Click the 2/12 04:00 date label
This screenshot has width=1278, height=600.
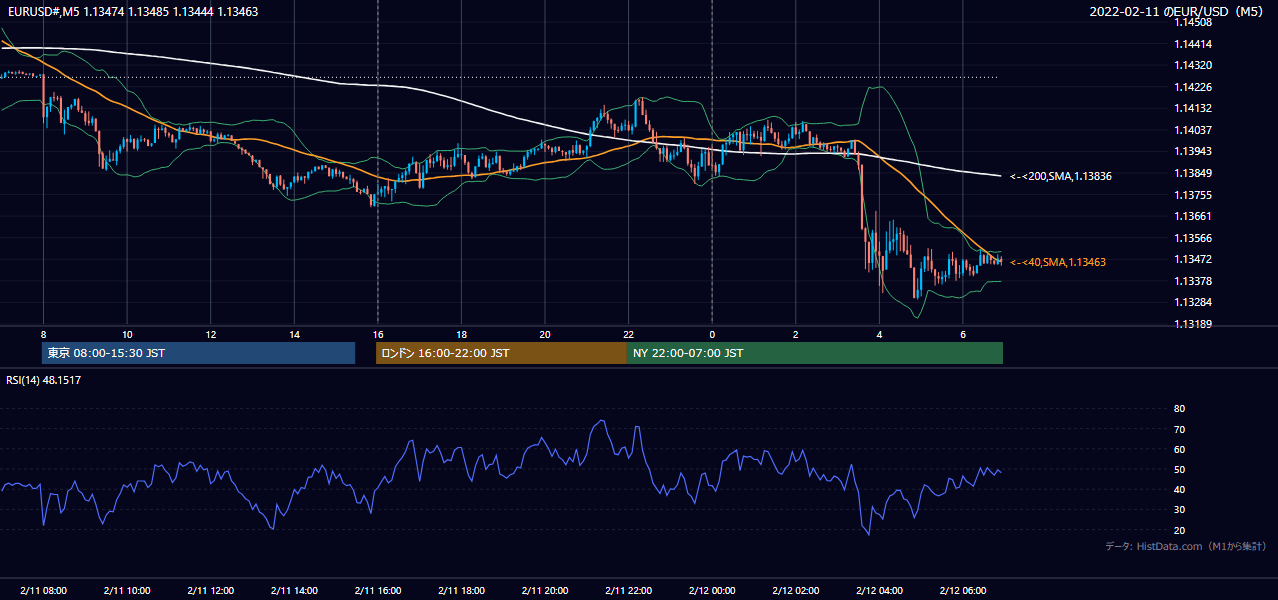click(878, 590)
